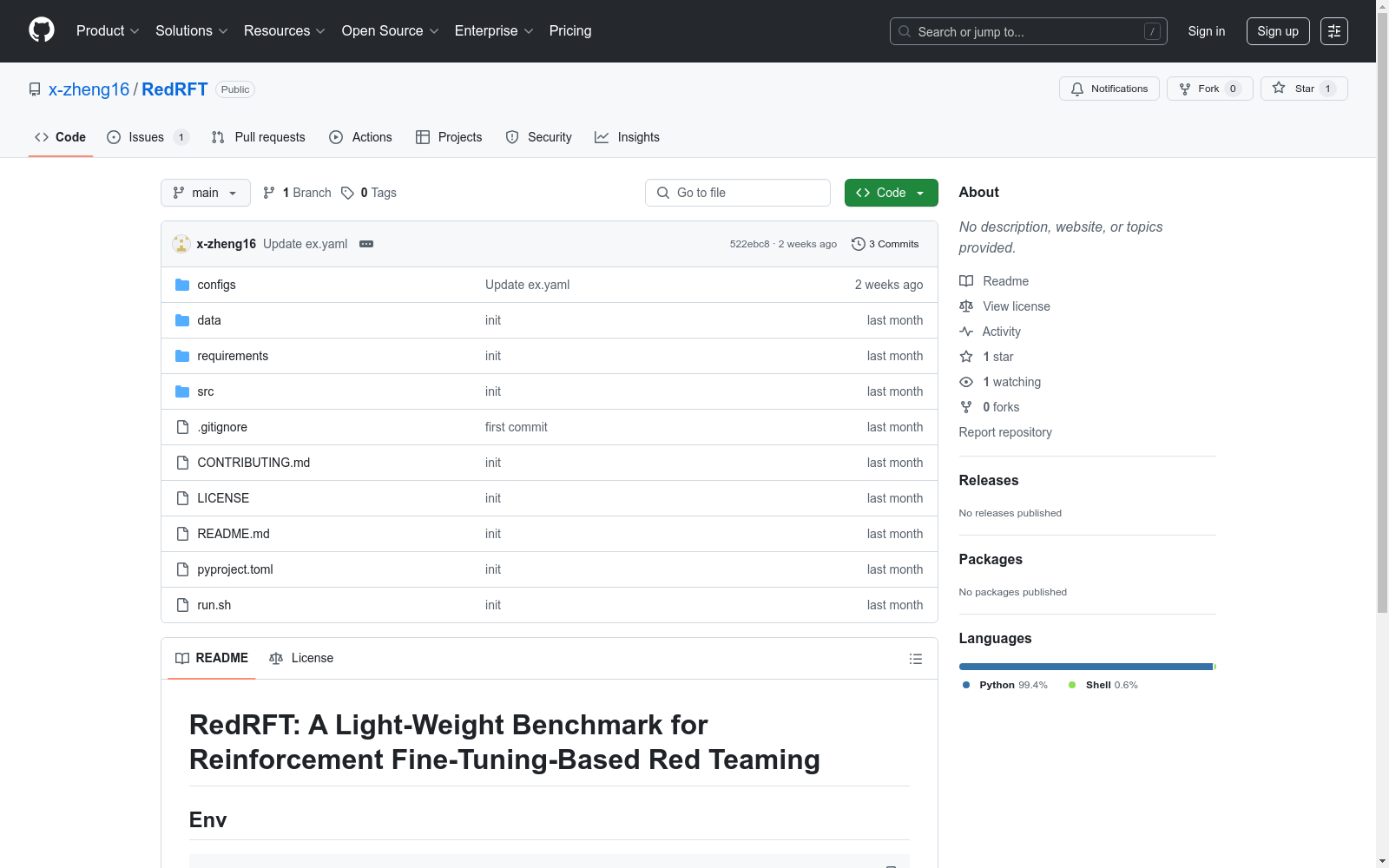Viewport: 1389px width, 868px height.
Task: Click the RedRFT repository name link
Action: [174, 89]
